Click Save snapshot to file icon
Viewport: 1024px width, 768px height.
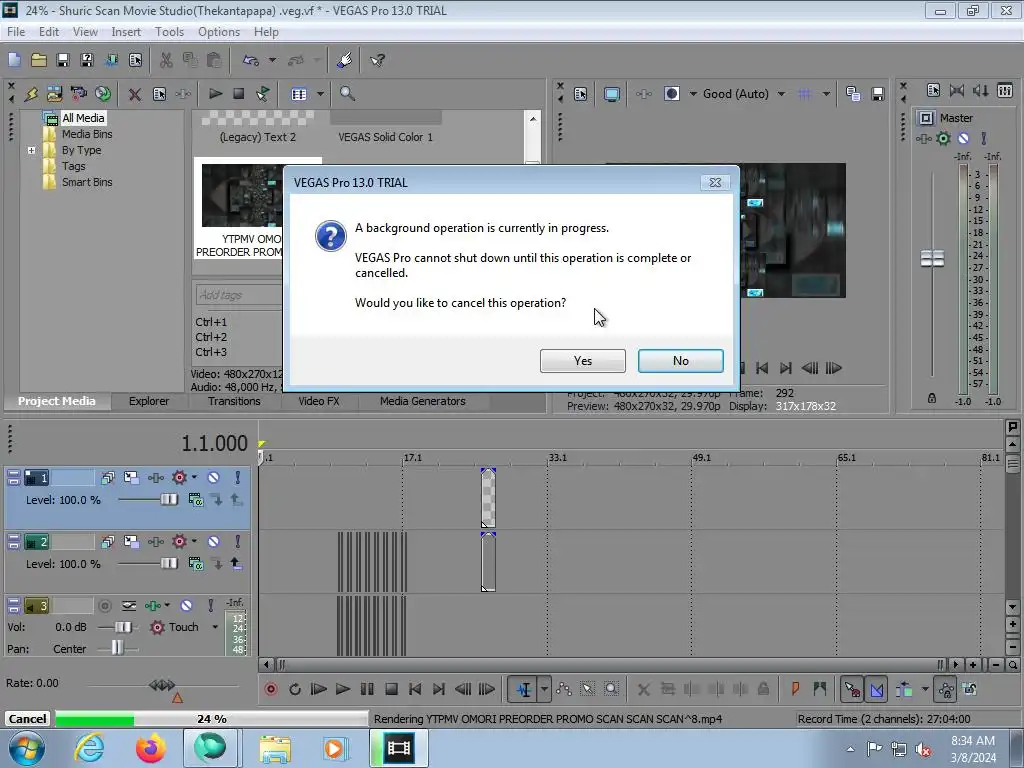[878, 94]
